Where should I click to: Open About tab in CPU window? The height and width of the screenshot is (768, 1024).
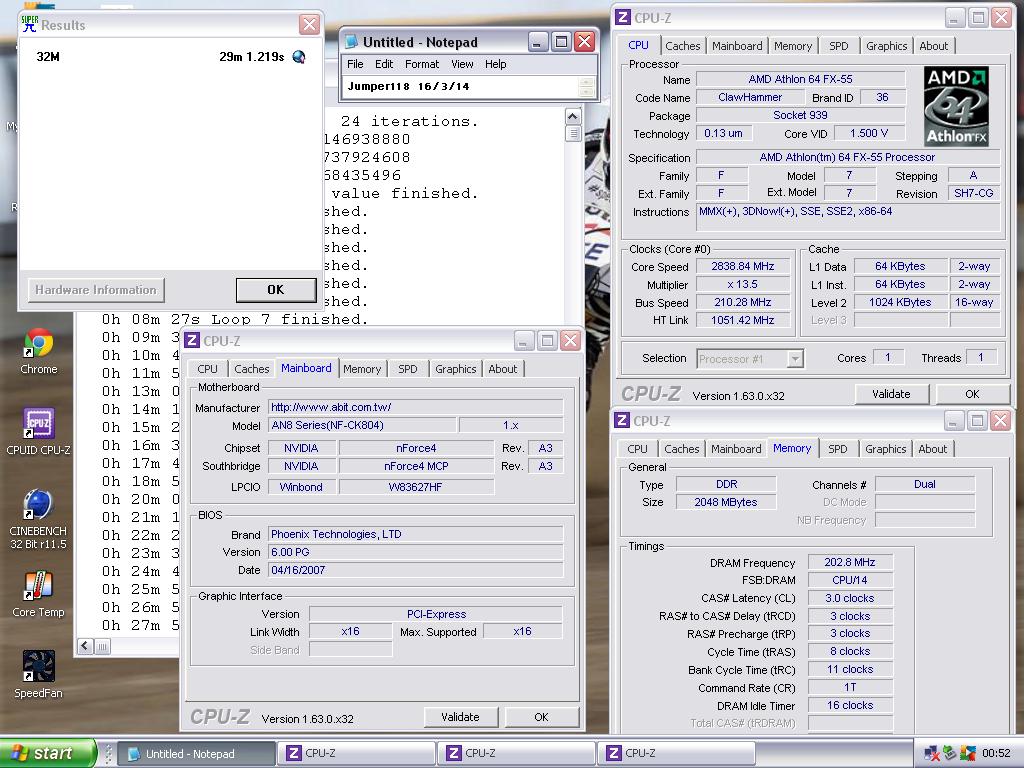coord(933,46)
